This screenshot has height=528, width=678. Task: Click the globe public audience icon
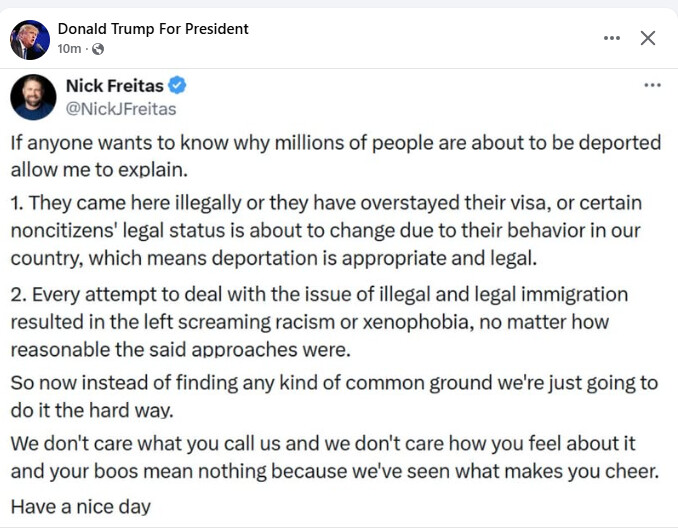[98, 49]
